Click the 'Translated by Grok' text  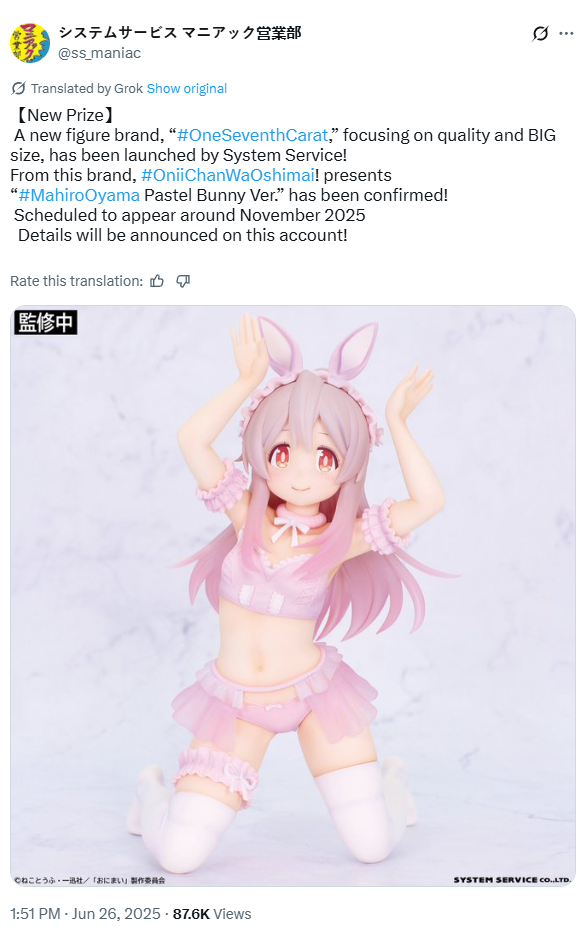click(87, 89)
